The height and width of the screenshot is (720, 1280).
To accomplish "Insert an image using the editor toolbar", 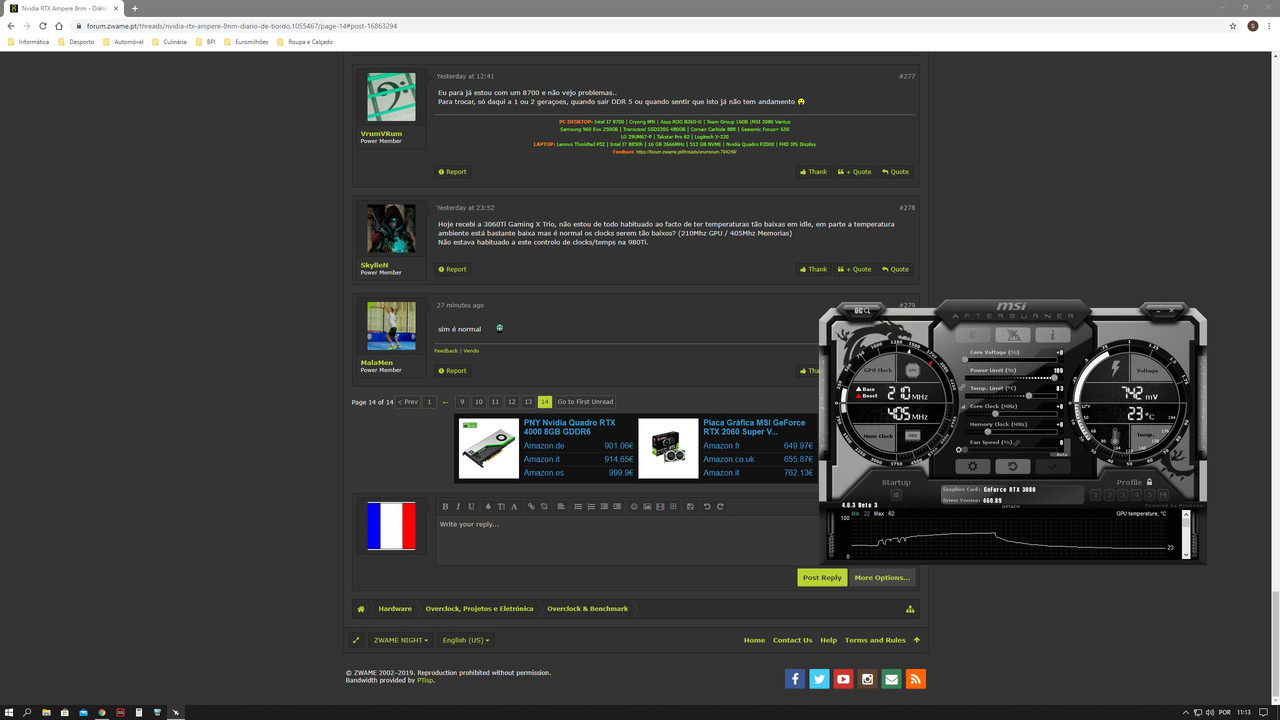I will tap(647, 506).
